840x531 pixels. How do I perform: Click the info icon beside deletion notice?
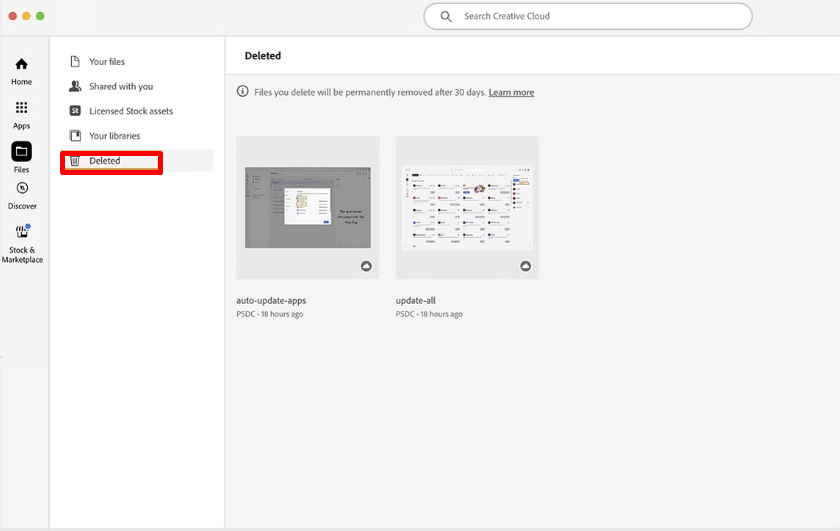243,92
